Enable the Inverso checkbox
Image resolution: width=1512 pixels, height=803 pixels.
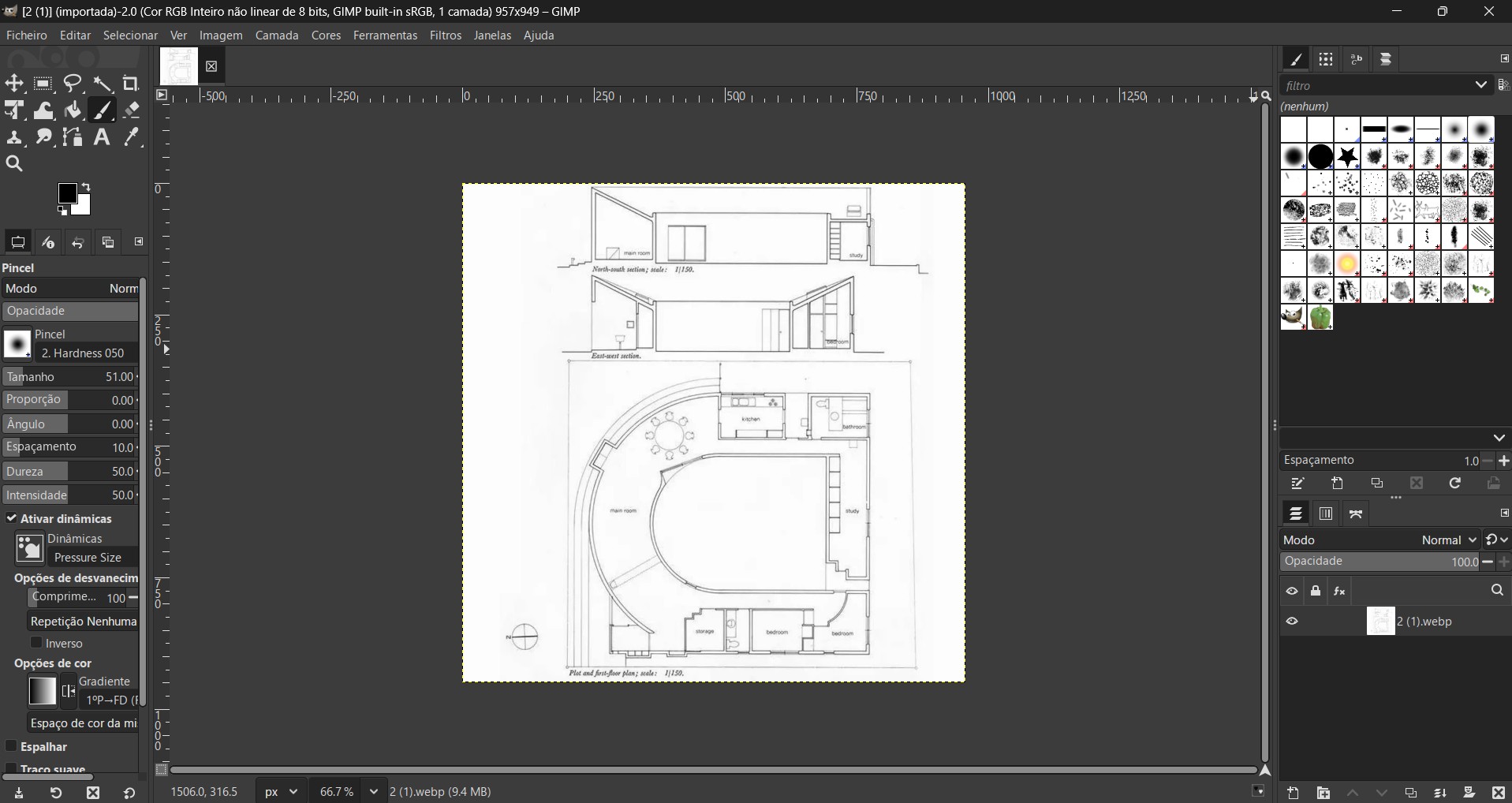click(36, 643)
